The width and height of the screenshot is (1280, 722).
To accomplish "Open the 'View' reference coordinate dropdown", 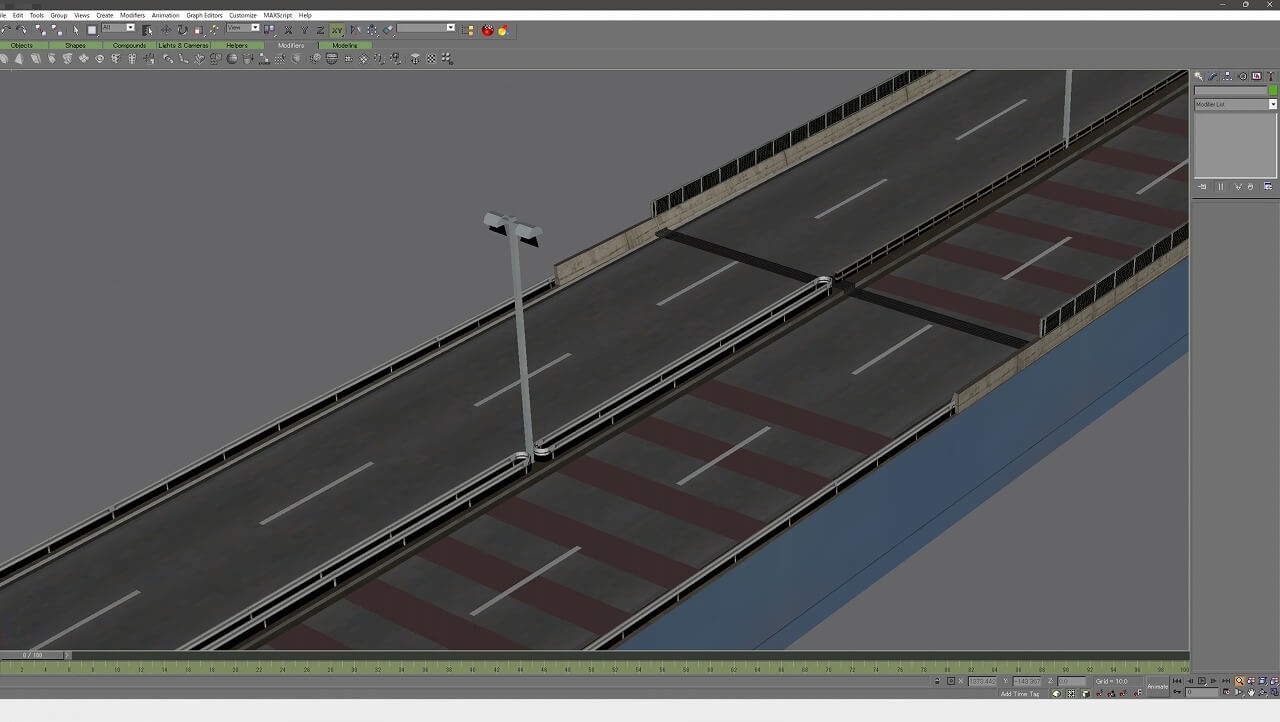I will point(254,28).
